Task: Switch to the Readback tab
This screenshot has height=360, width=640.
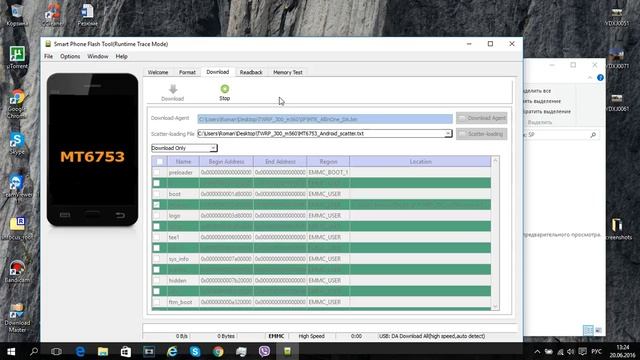Action: [251, 72]
